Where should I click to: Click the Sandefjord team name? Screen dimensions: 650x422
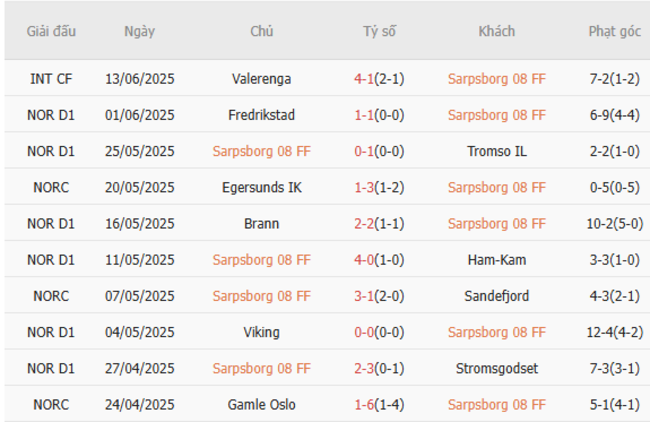pos(496,296)
